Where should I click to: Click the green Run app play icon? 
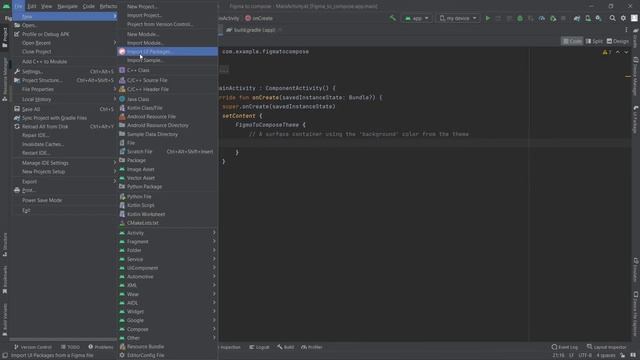click(x=488, y=18)
